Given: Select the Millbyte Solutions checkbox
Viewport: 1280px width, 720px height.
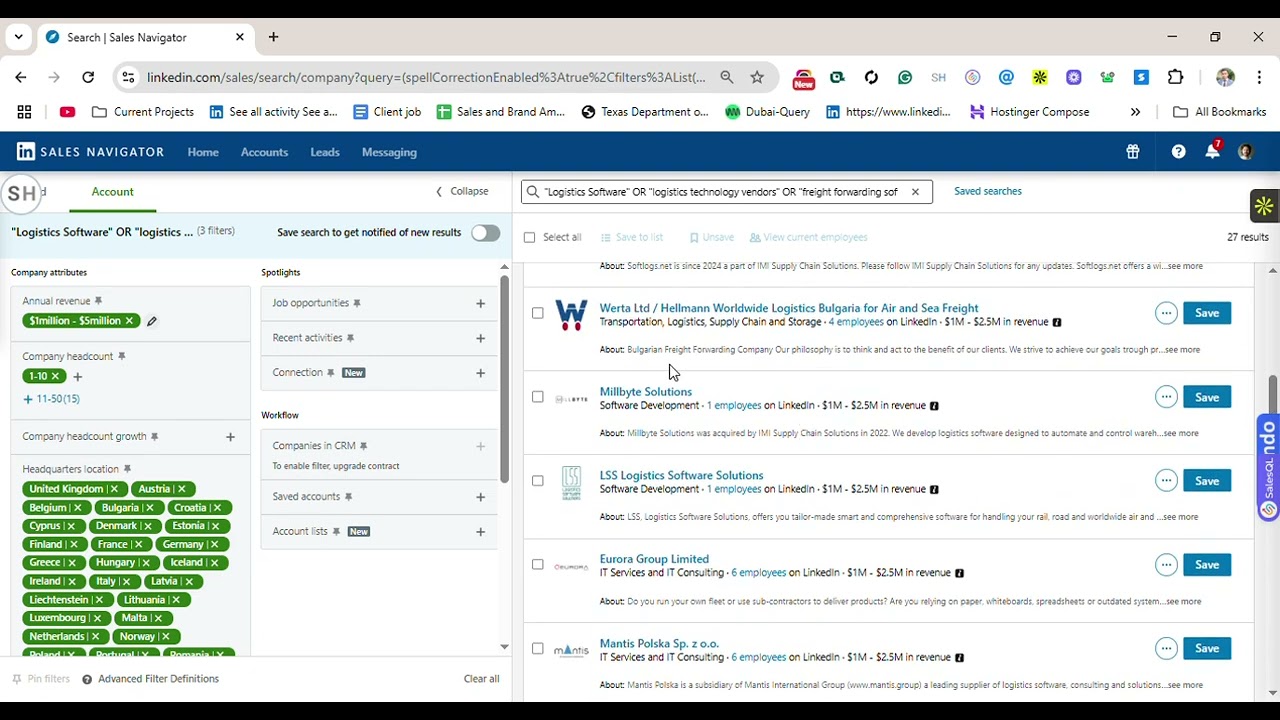Looking at the screenshot, I should (538, 397).
